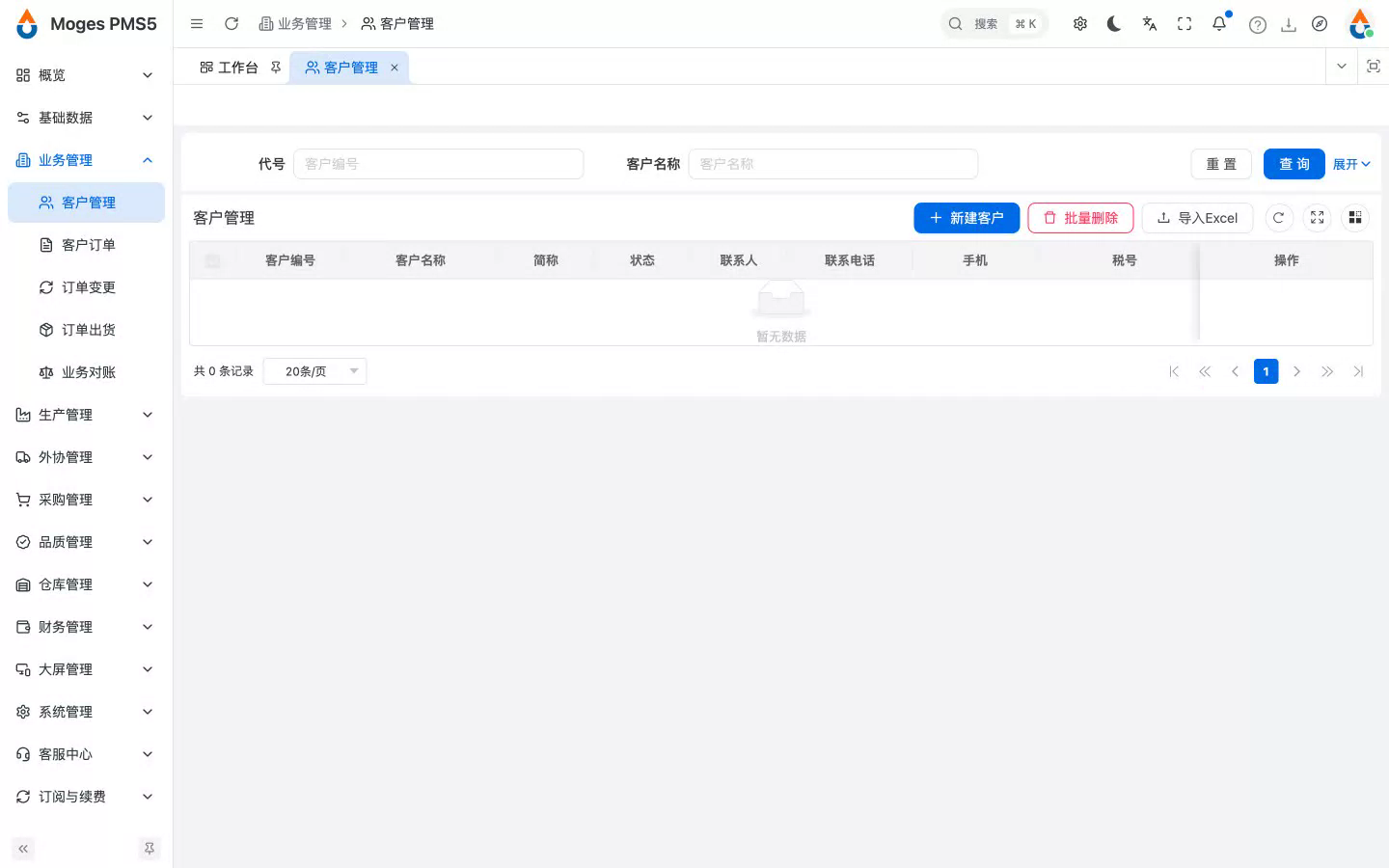Collapse the 业务管理 menu
The width and height of the screenshot is (1389, 868).
coord(87,160)
